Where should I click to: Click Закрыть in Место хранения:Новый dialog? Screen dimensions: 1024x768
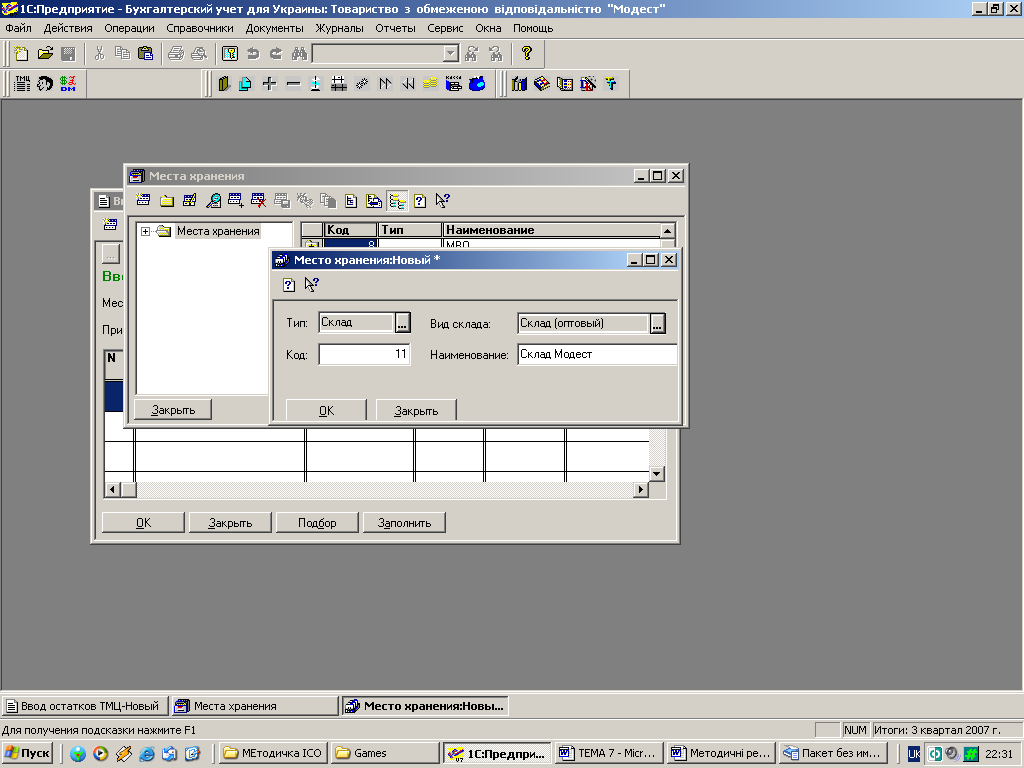pos(416,410)
